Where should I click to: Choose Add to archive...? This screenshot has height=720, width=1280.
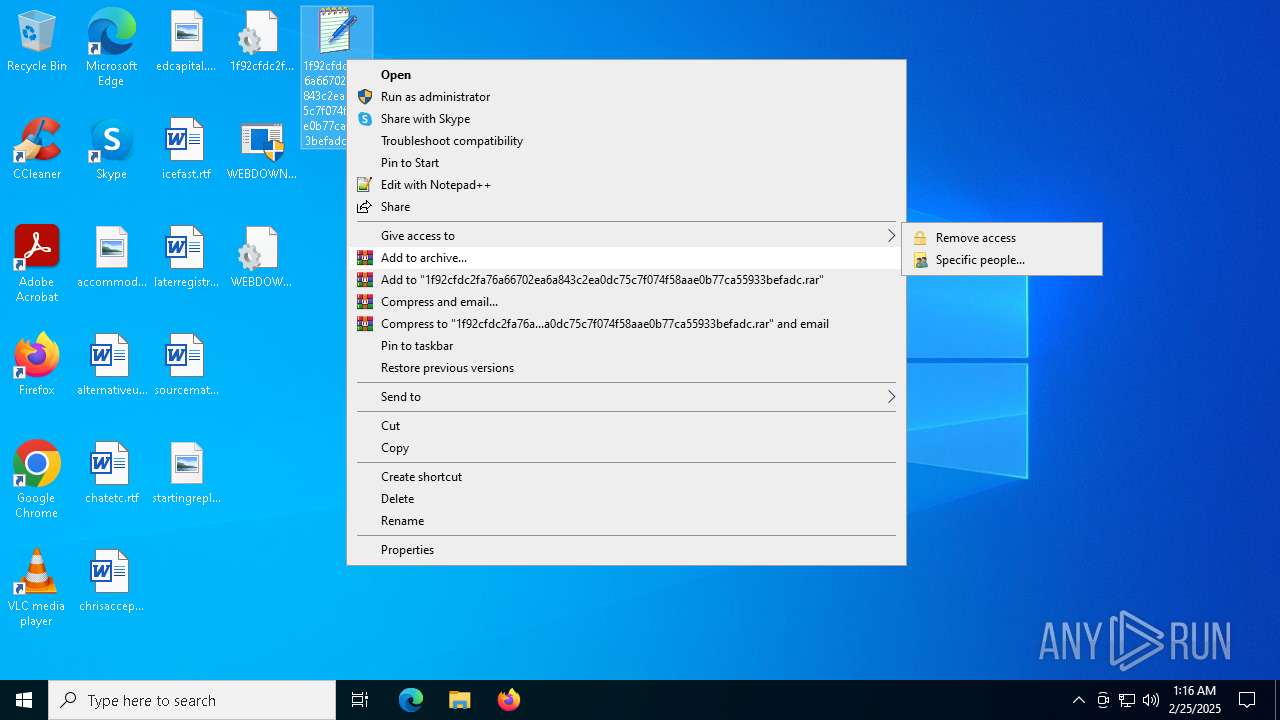(x=626, y=258)
